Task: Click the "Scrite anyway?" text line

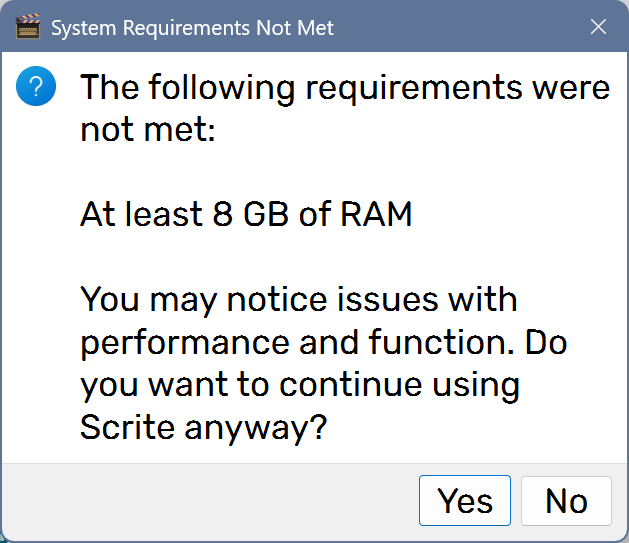Action: (203, 427)
